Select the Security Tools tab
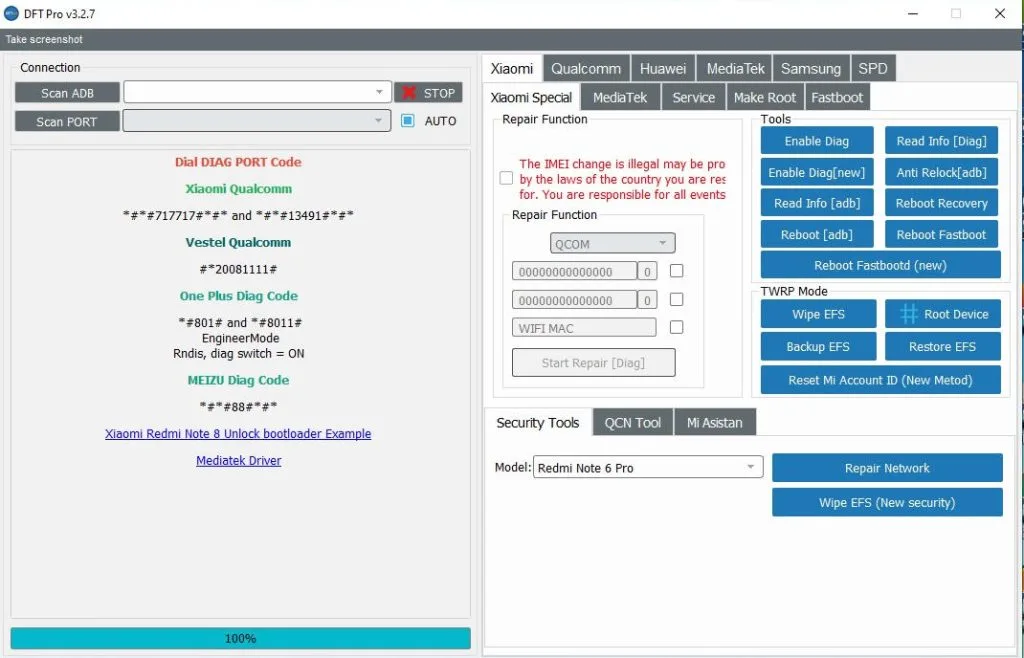 pos(537,422)
